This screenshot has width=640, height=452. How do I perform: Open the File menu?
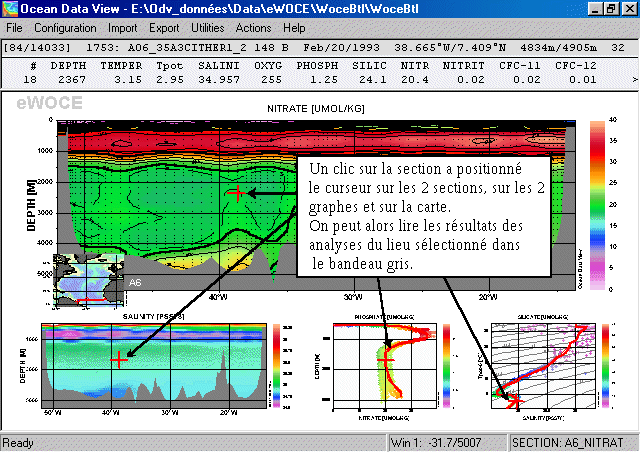pyautogui.click(x=14, y=28)
